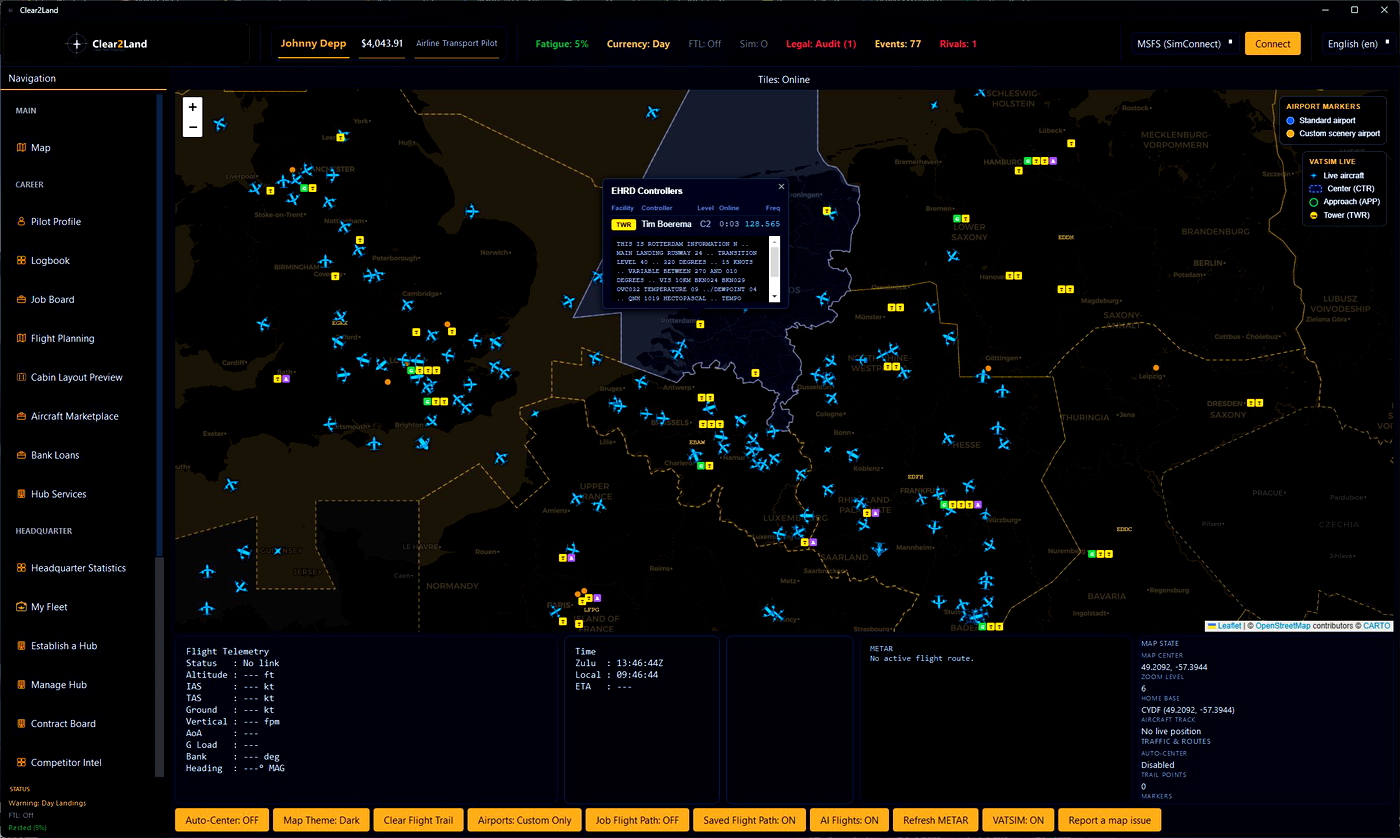
Task: Click the Legal: Audit (1) alert
Action: pos(821,44)
